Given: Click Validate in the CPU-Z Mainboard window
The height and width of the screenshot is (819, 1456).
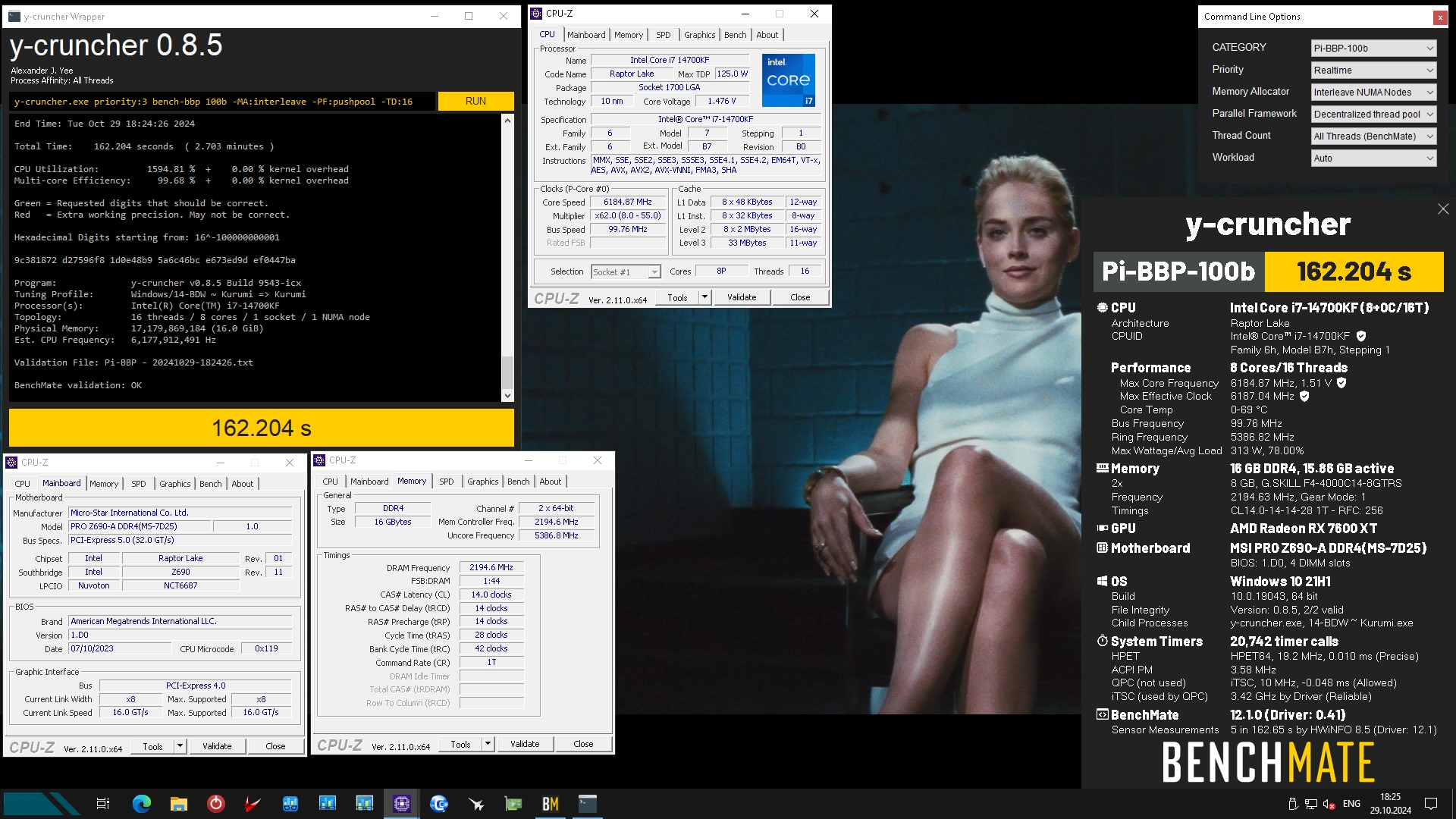Looking at the screenshot, I should (x=217, y=746).
